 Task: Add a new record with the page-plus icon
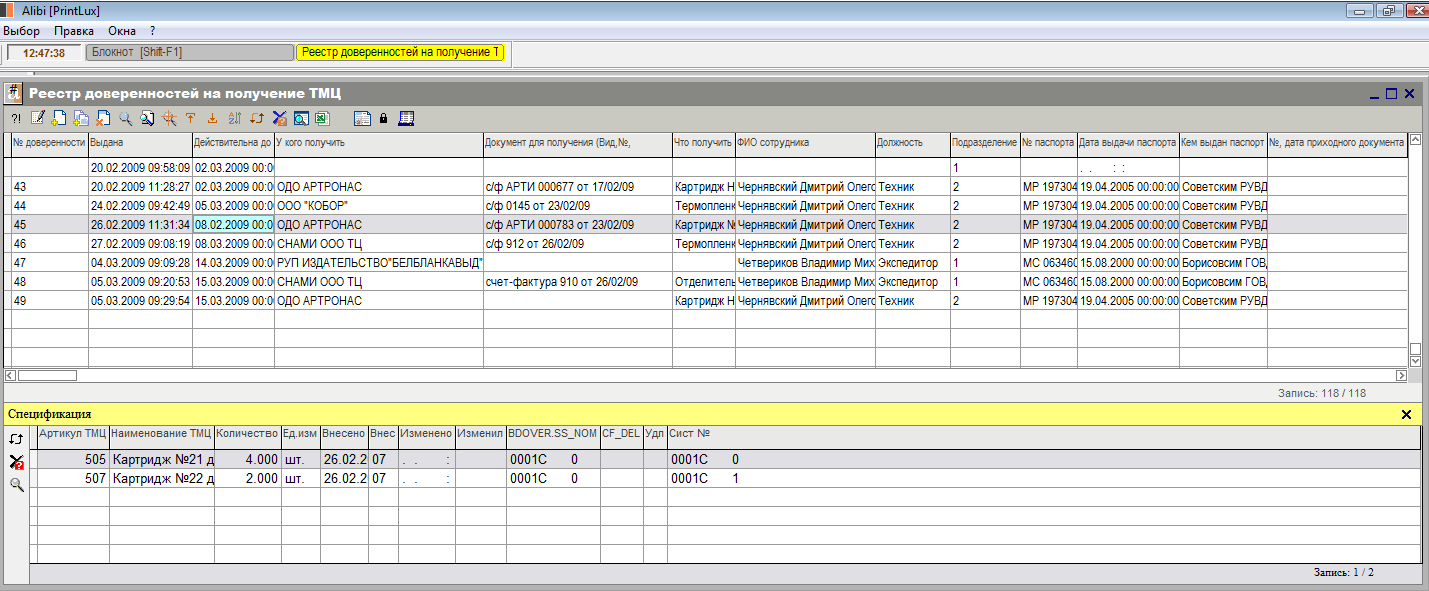[59, 119]
